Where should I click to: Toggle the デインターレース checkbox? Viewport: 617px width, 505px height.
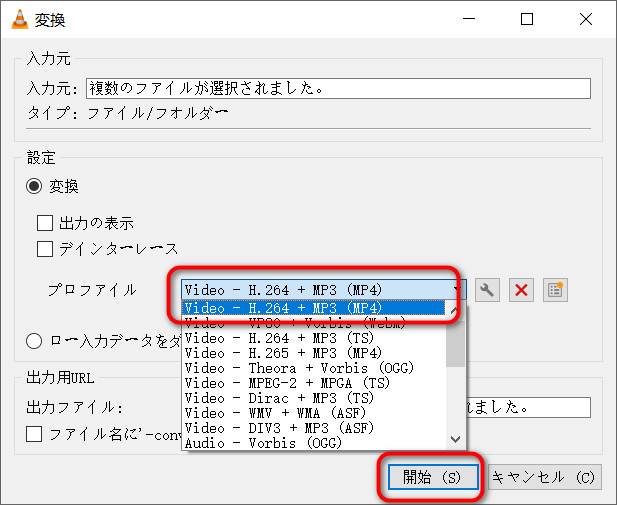(45, 249)
